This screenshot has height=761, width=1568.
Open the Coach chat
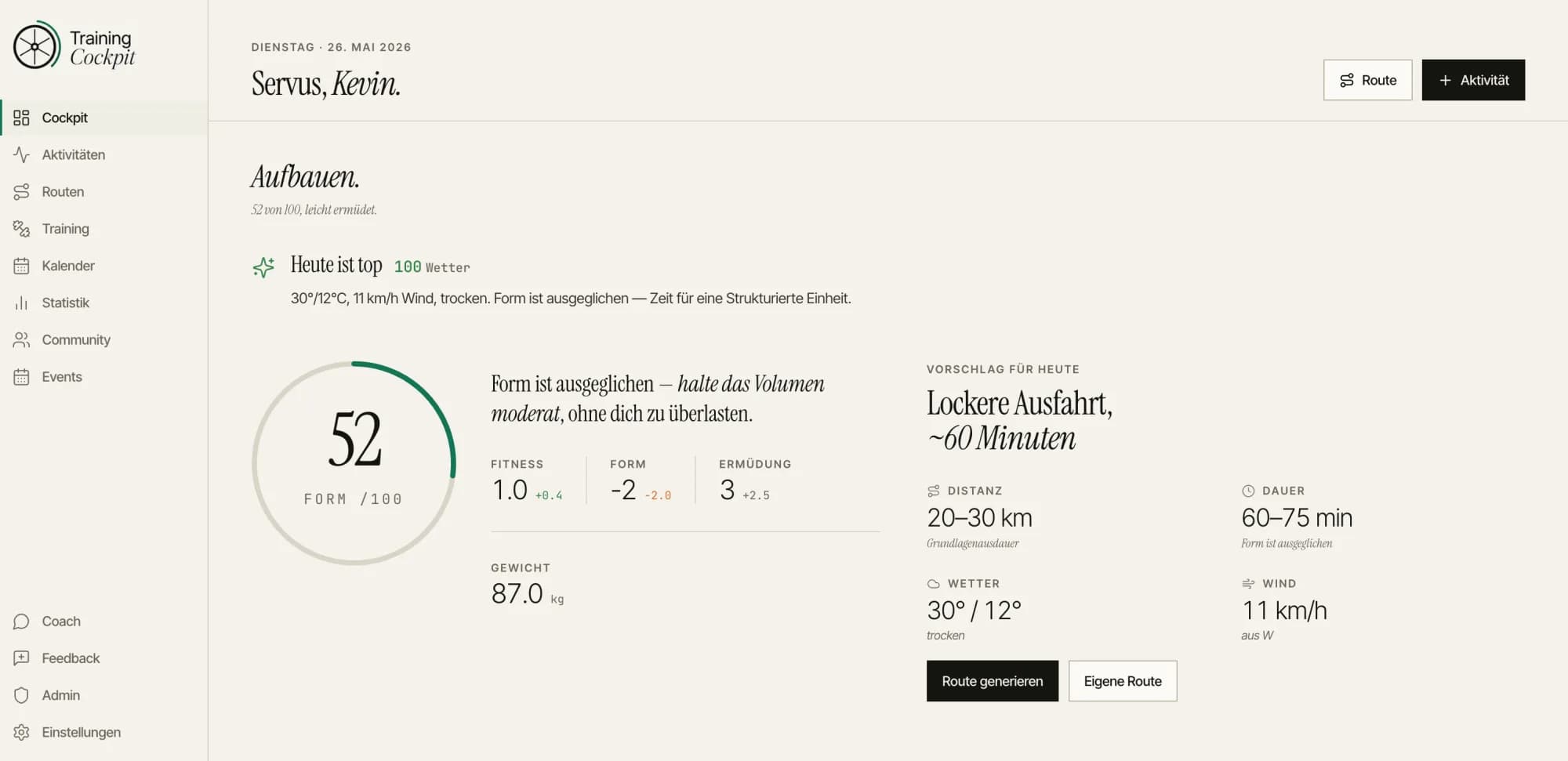[x=103, y=621]
